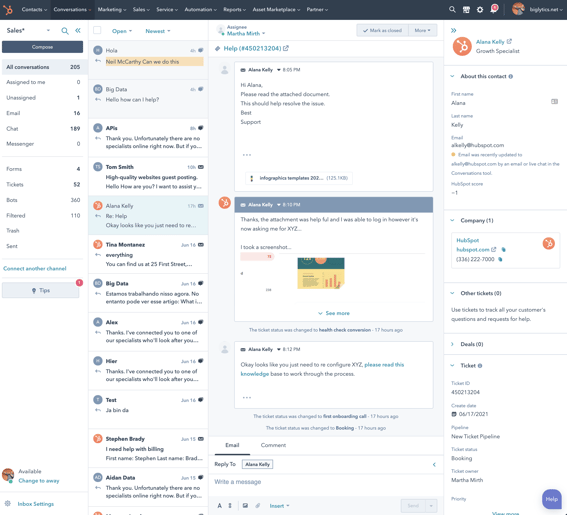Switch to Comment tab
This screenshot has height=515, width=567.
pos(273,445)
